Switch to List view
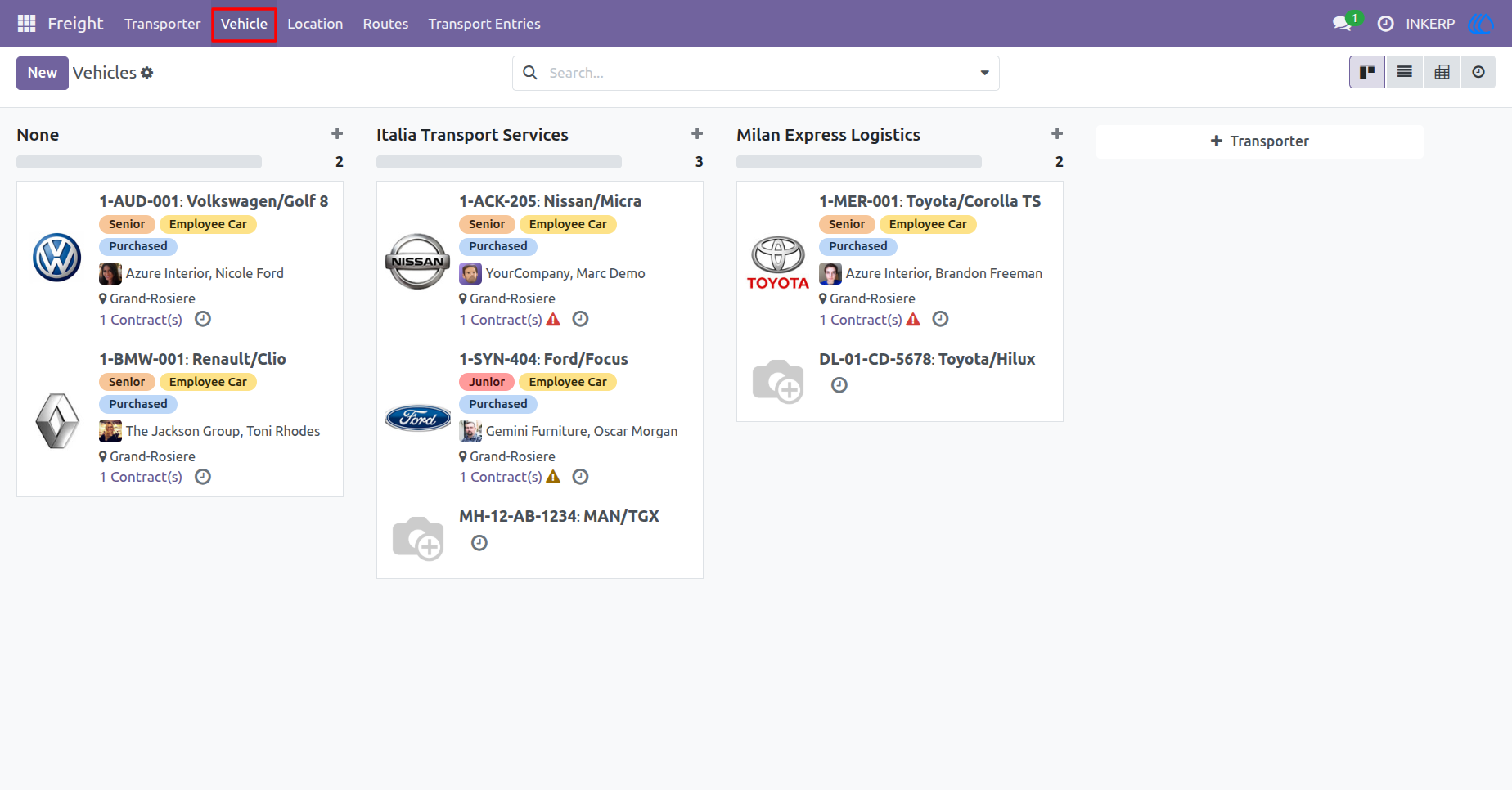 point(1405,72)
